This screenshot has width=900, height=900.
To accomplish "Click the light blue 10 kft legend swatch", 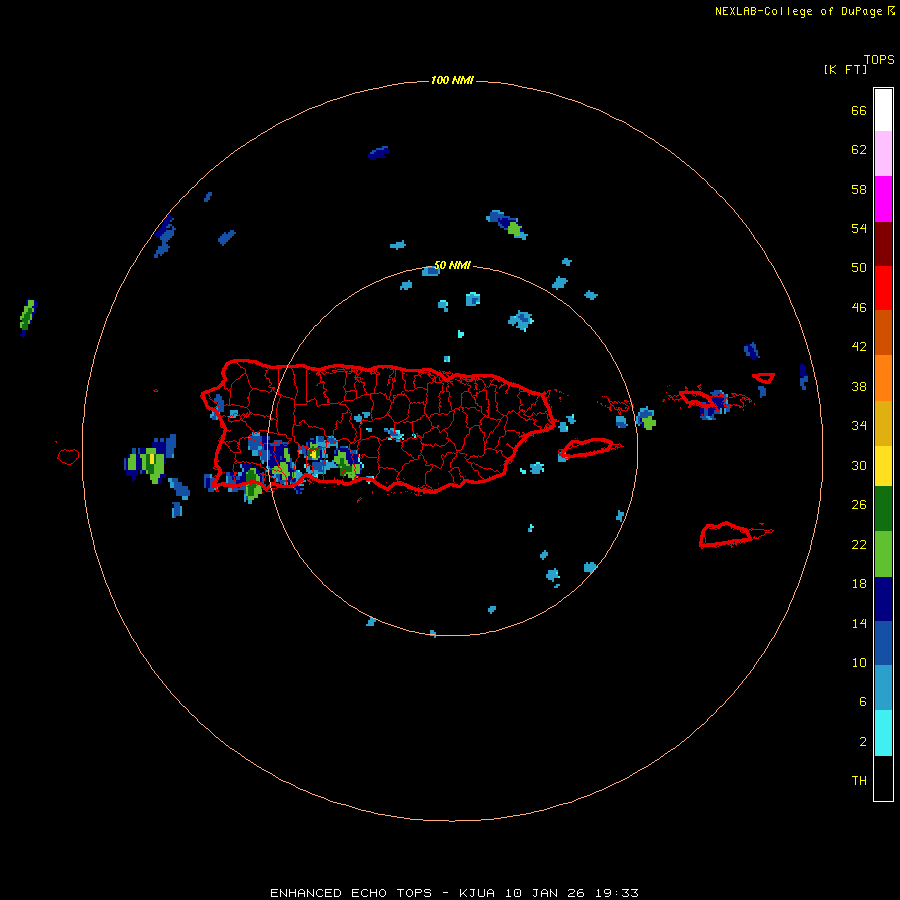I will pyautogui.click(x=883, y=687).
